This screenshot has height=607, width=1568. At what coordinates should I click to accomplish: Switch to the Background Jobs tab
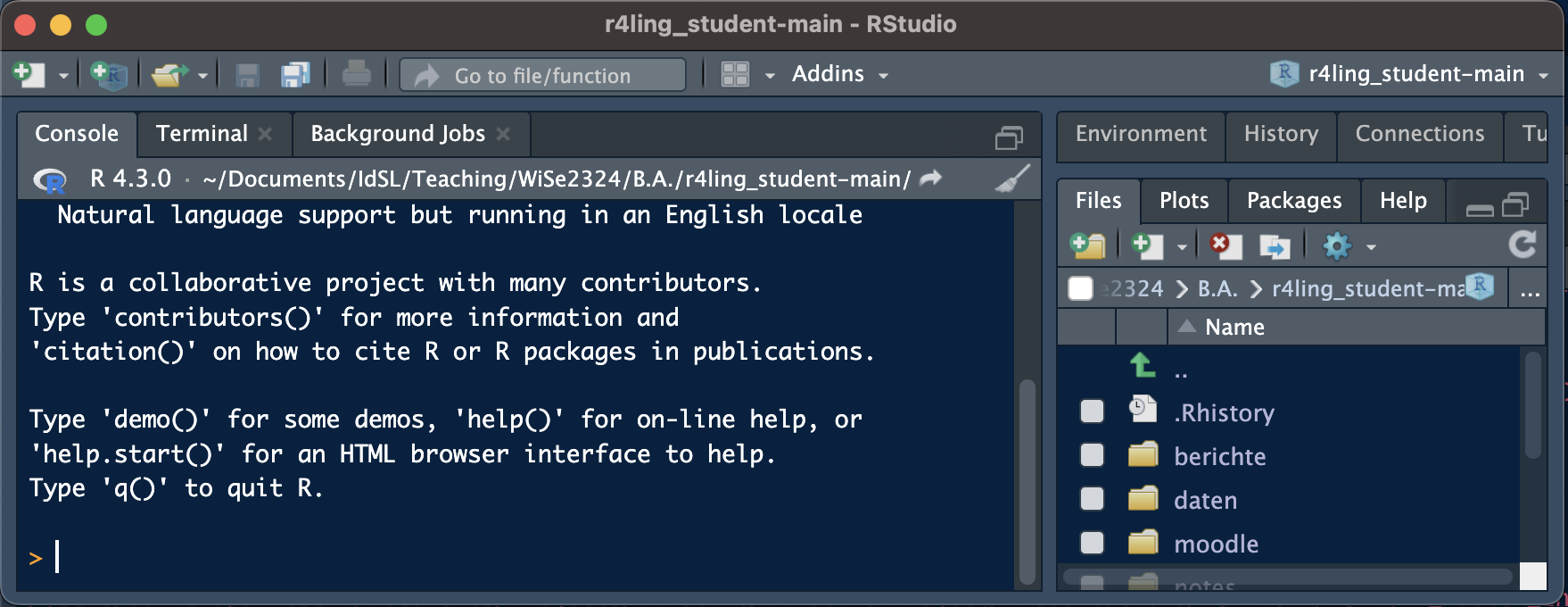click(x=398, y=134)
